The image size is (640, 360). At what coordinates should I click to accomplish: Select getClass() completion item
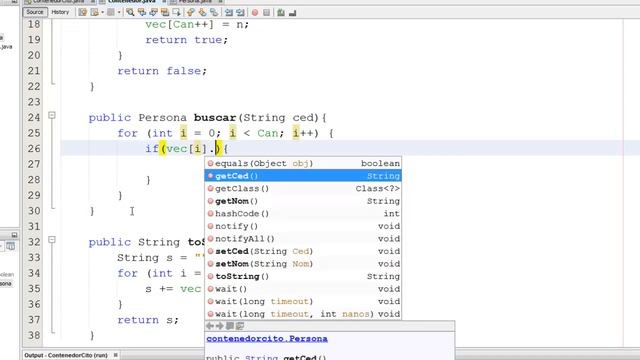click(303, 189)
